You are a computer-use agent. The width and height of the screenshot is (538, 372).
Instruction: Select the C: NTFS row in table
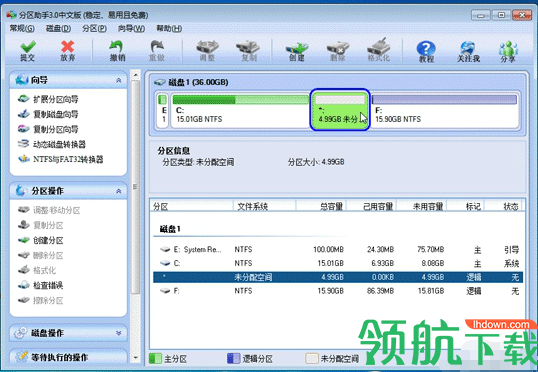point(338,264)
